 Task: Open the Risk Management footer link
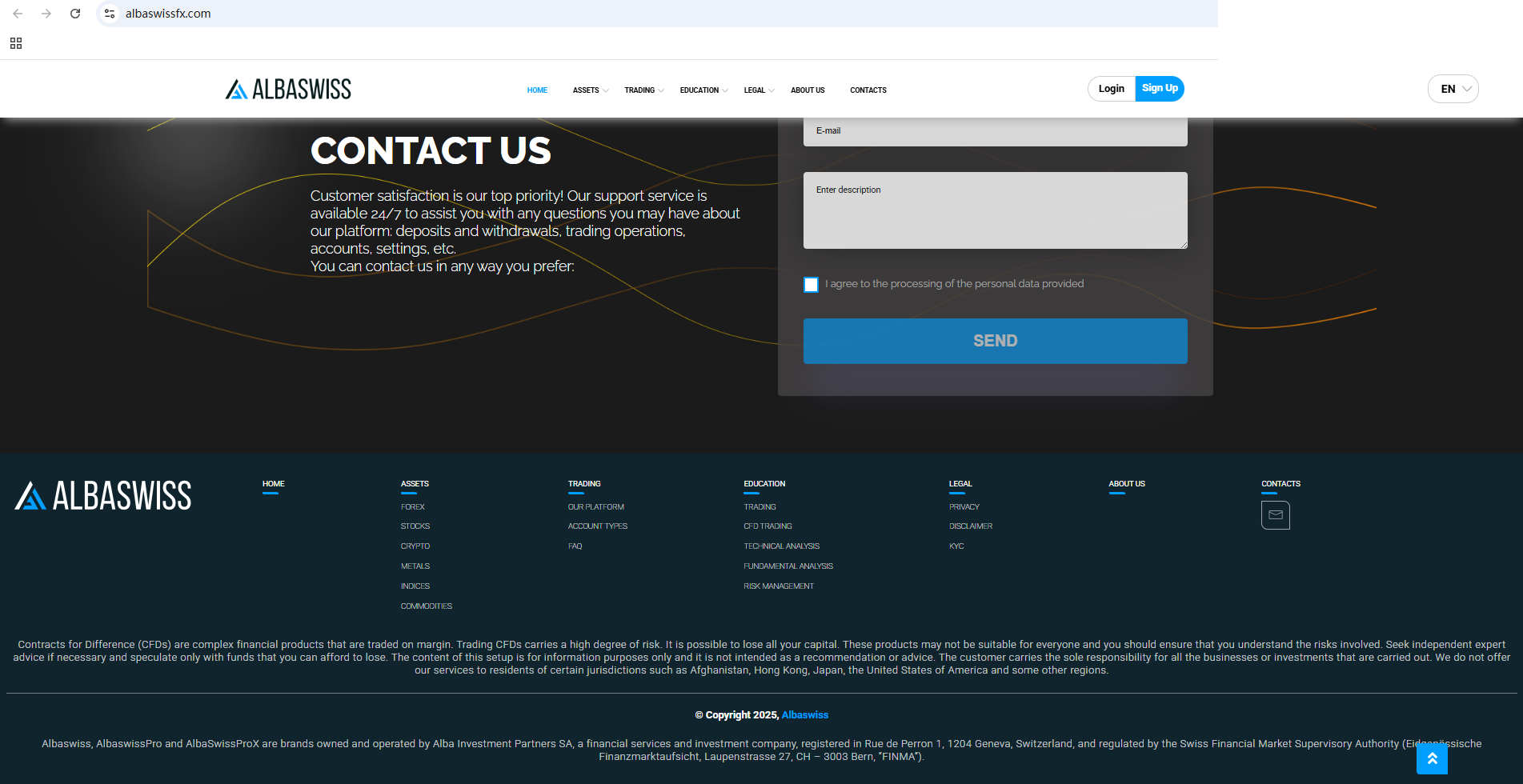click(x=779, y=586)
